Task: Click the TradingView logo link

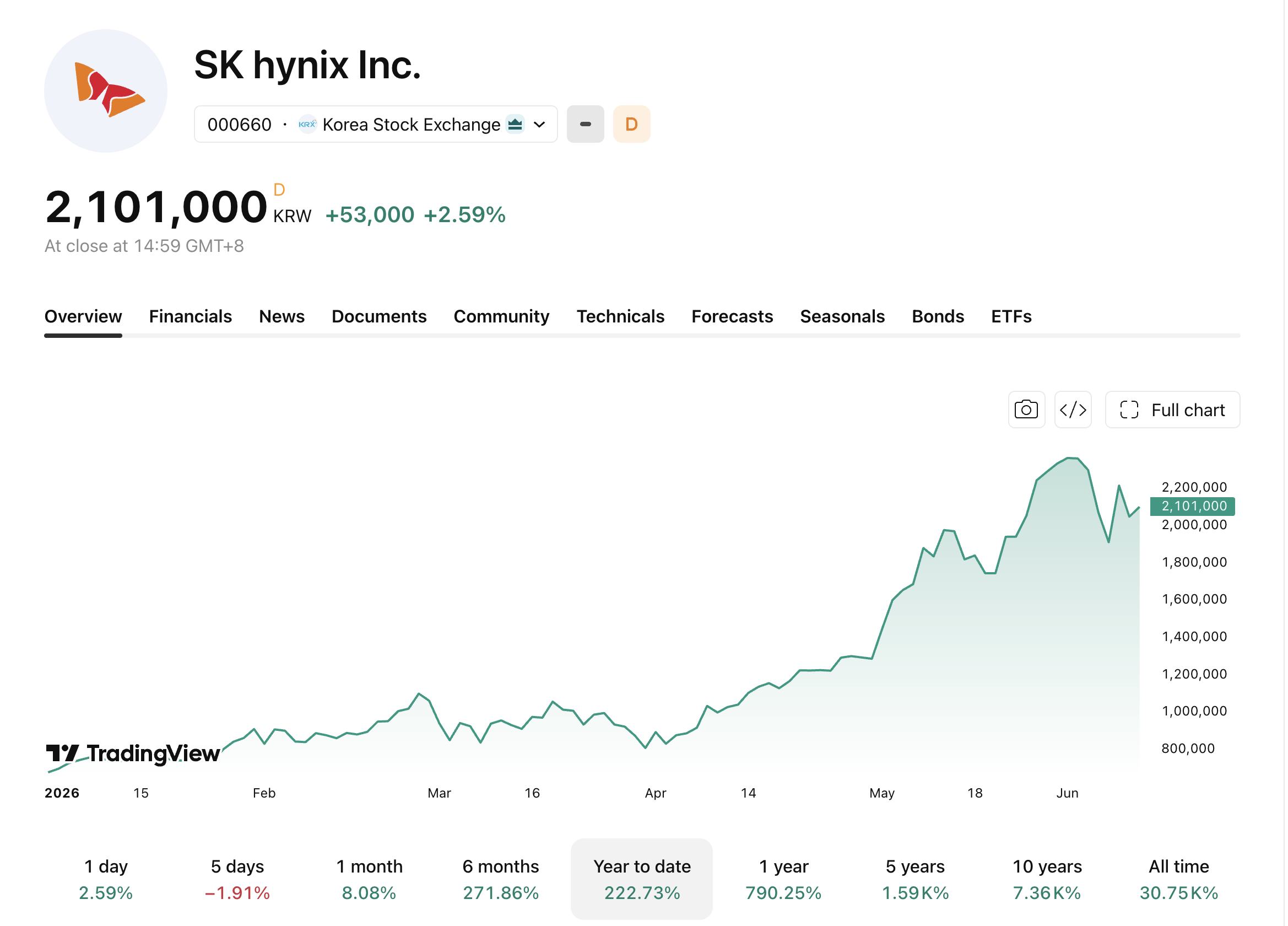Action: (133, 754)
